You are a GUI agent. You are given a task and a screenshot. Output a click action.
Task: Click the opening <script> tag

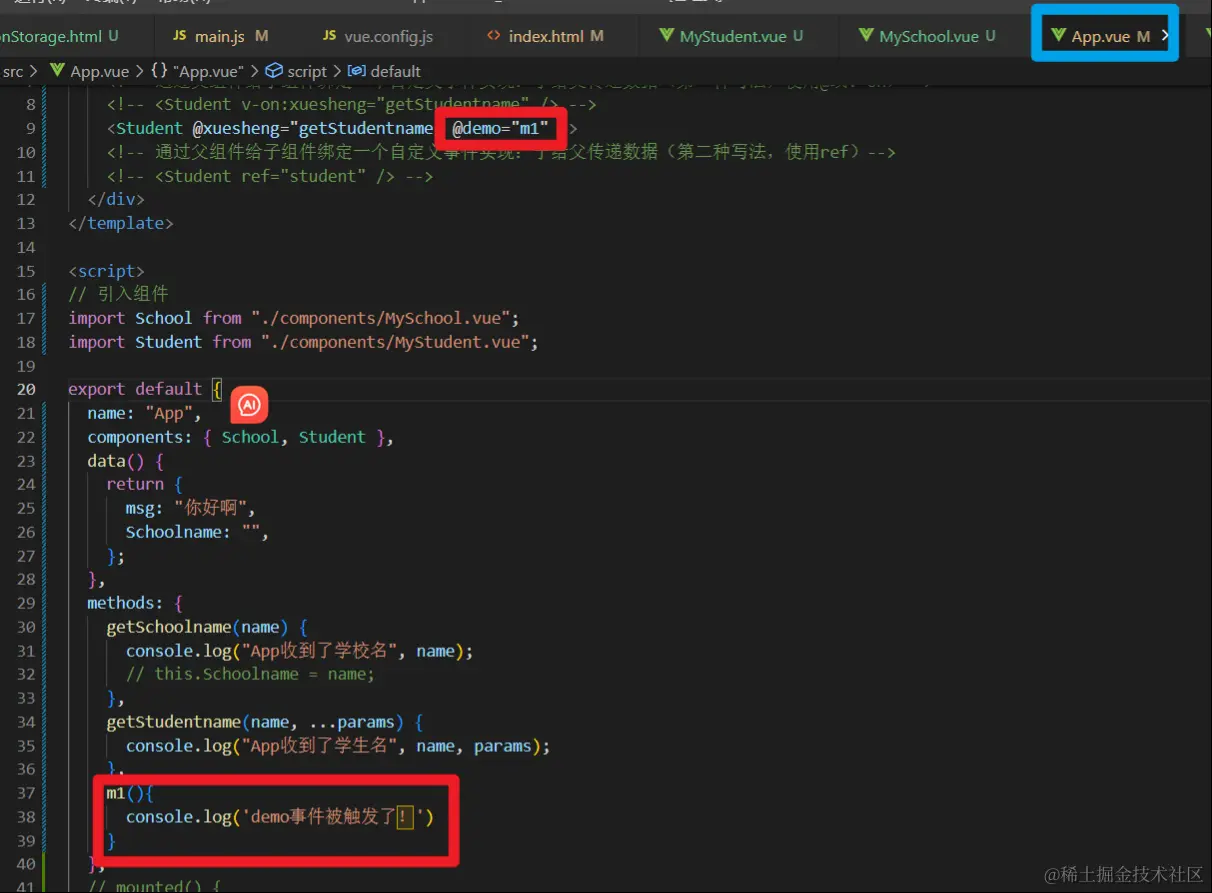106,271
